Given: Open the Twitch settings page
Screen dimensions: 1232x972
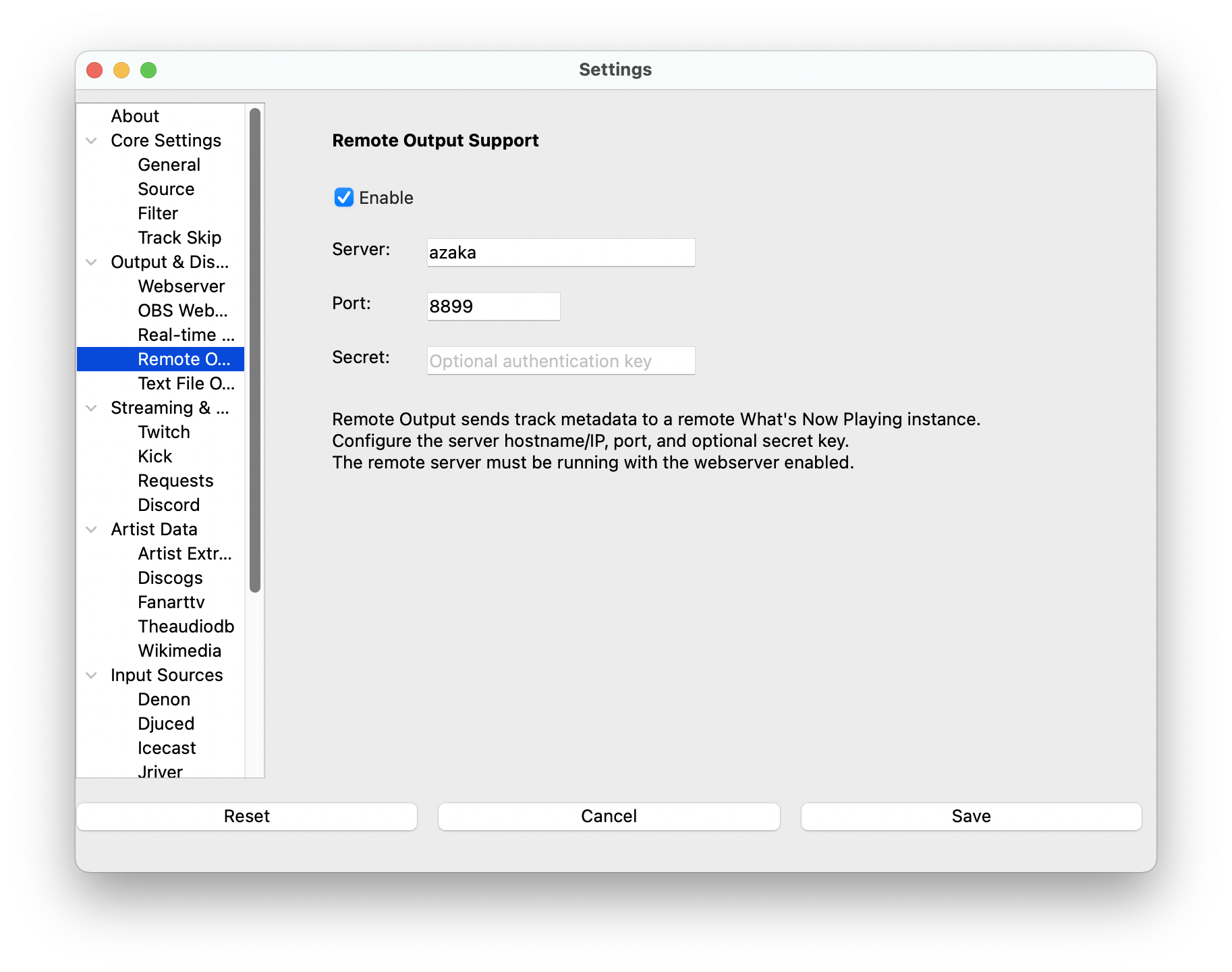Looking at the screenshot, I should (x=164, y=432).
